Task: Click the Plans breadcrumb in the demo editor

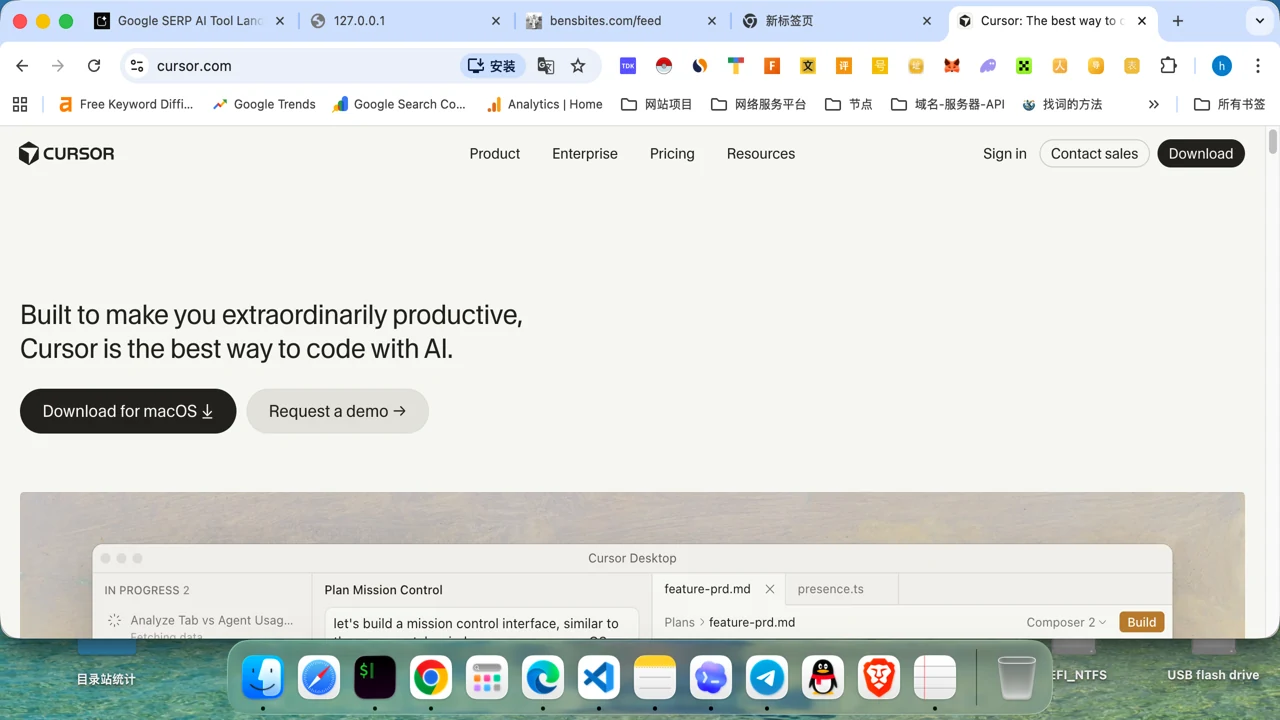Action: pyautogui.click(x=679, y=622)
